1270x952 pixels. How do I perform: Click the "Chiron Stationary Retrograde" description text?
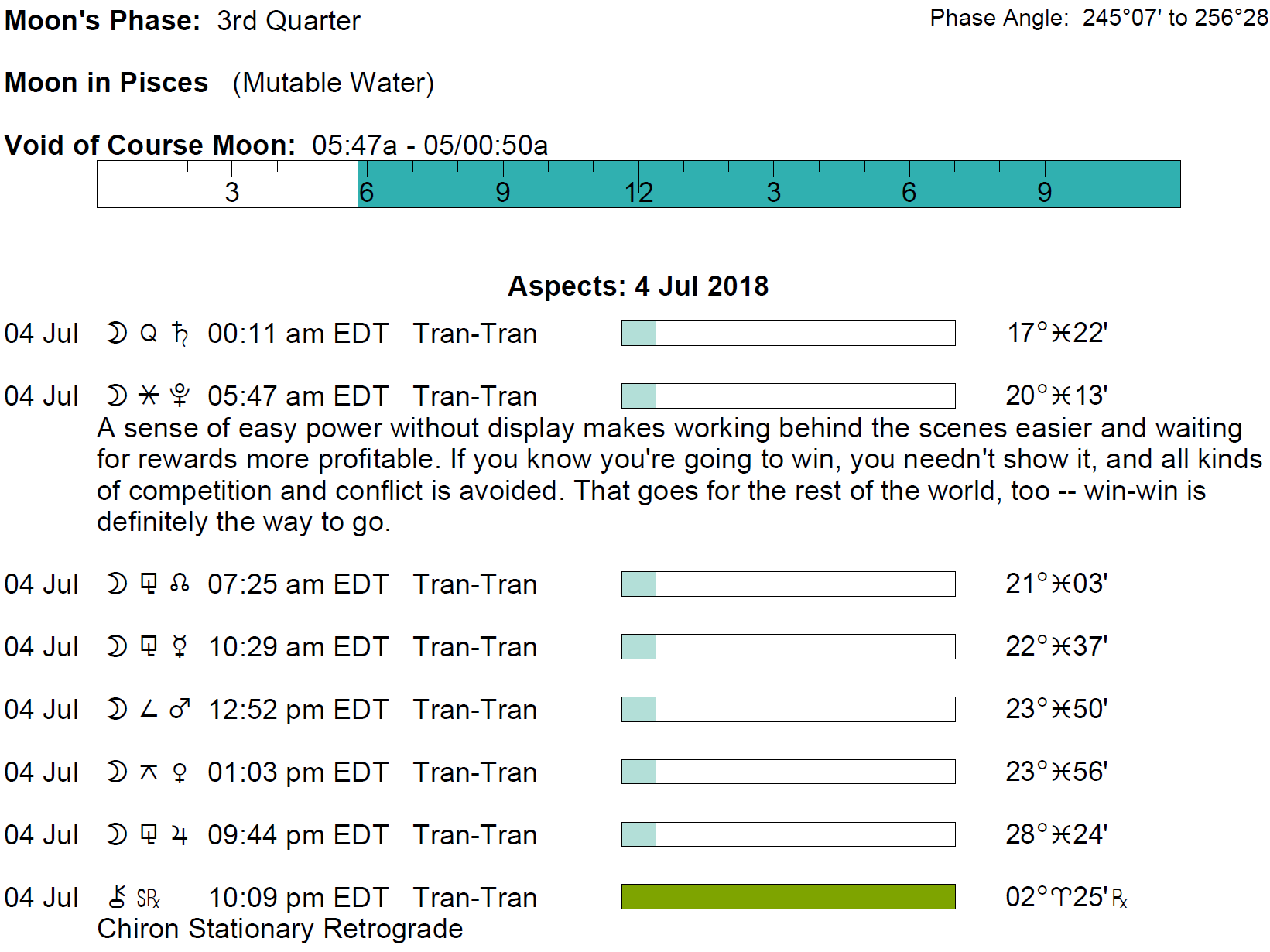[x=279, y=929]
